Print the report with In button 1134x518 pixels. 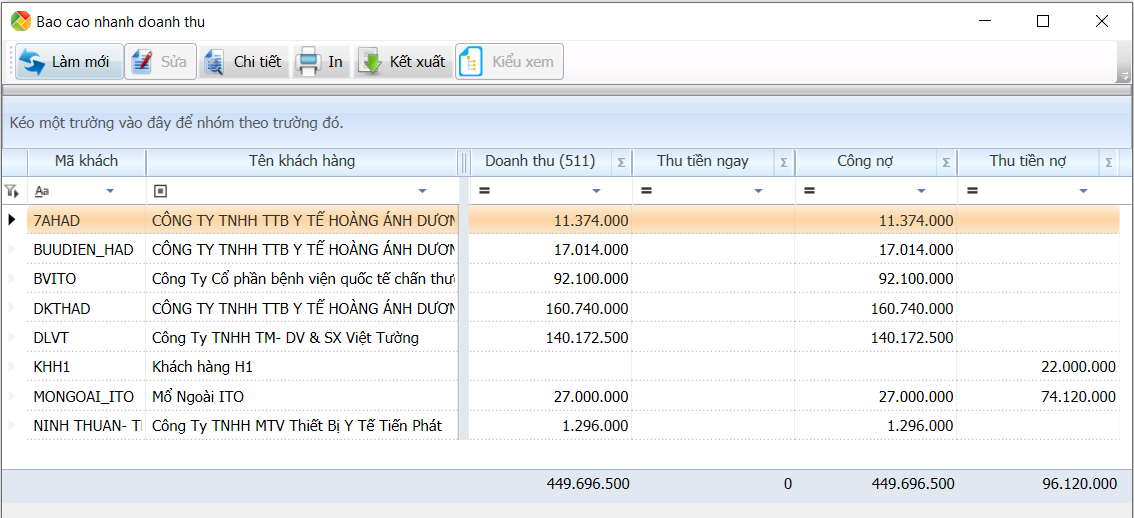pyautogui.click(x=321, y=62)
